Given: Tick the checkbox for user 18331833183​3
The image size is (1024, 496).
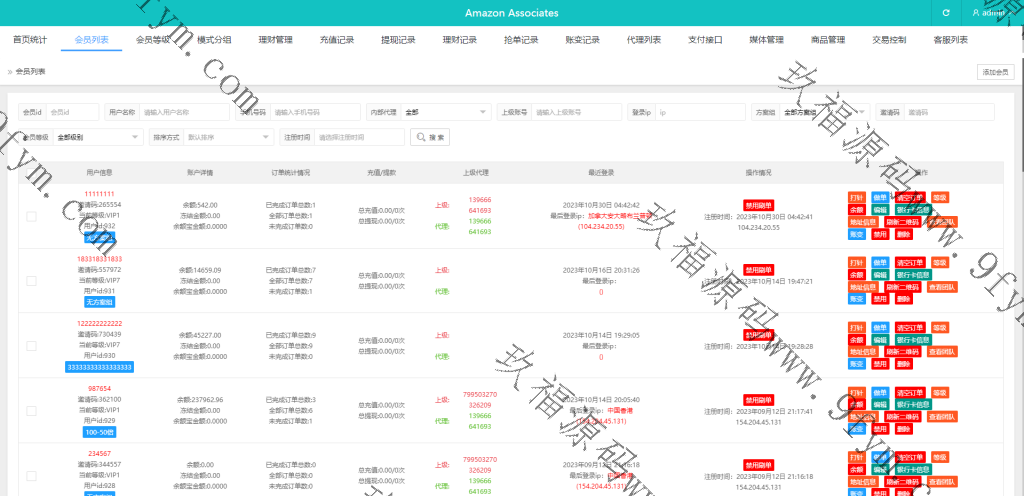Looking at the screenshot, I should pyautogui.click(x=31, y=281).
